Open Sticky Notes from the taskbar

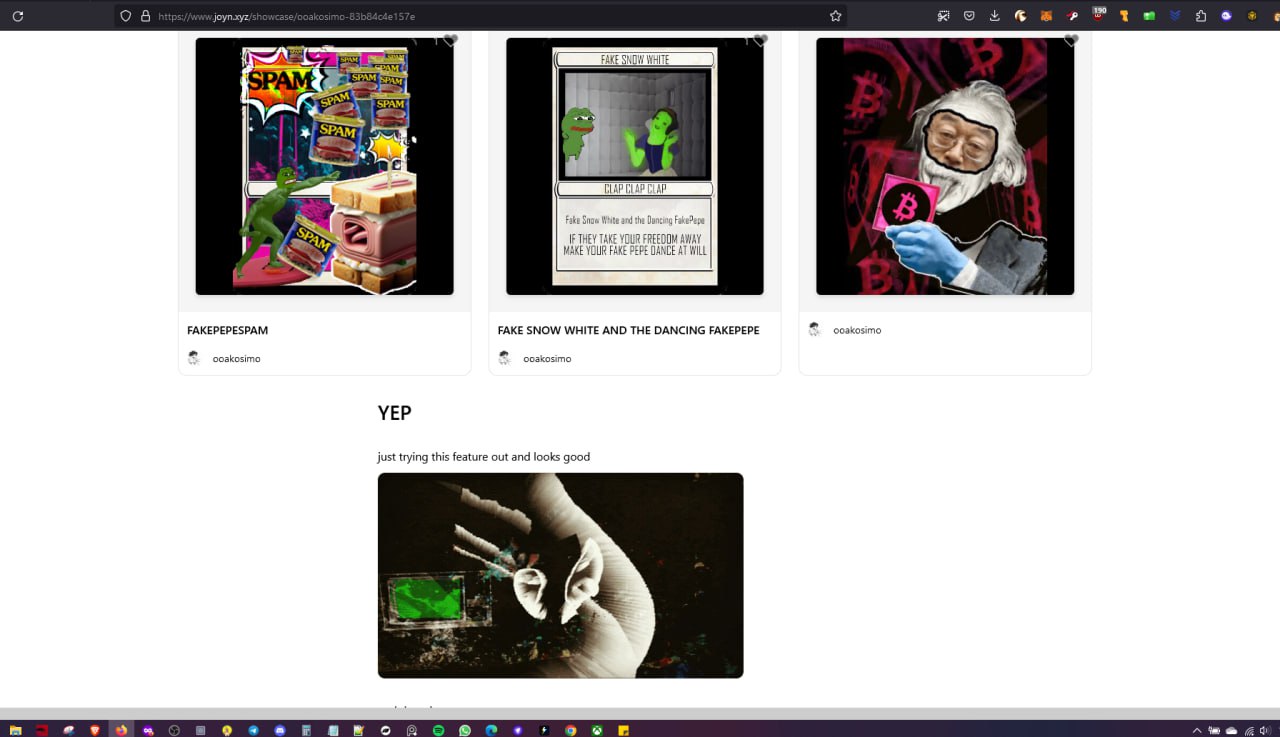tap(623, 730)
